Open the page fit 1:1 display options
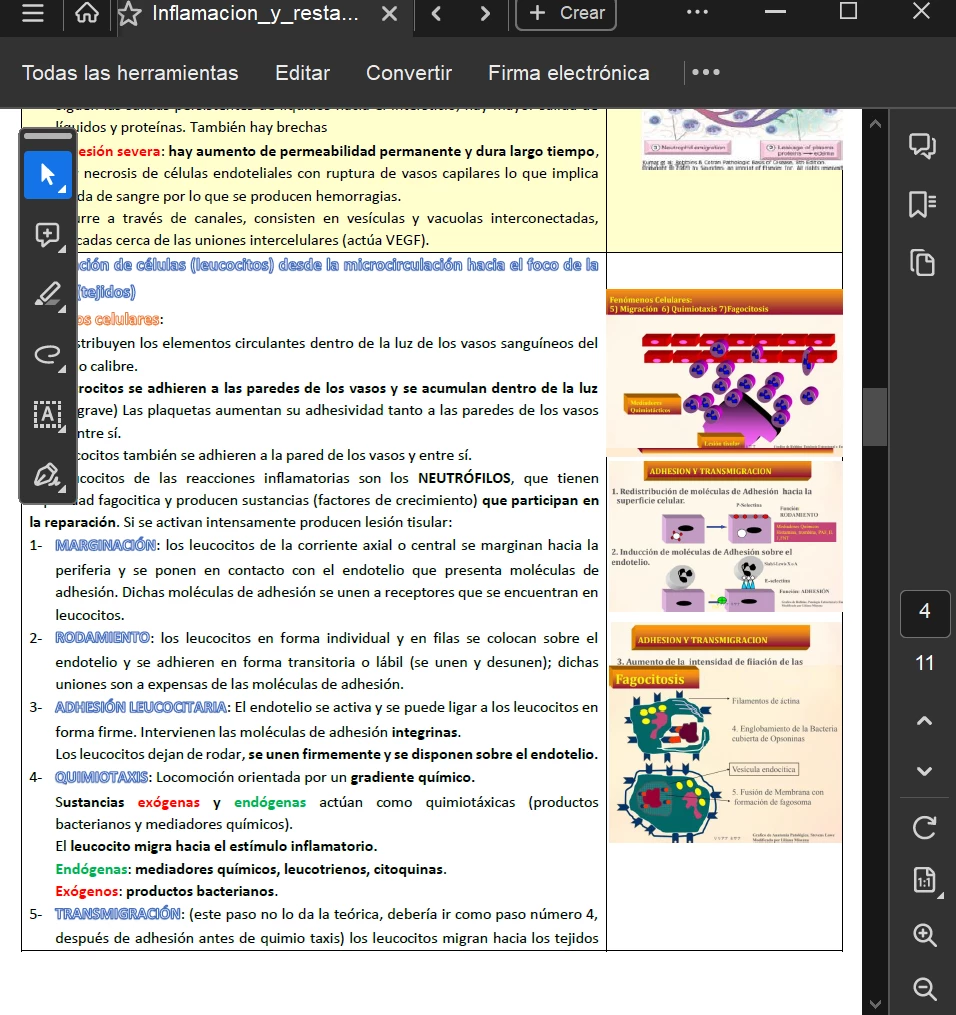Viewport: 956px width, 1015px height. point(925,881)
